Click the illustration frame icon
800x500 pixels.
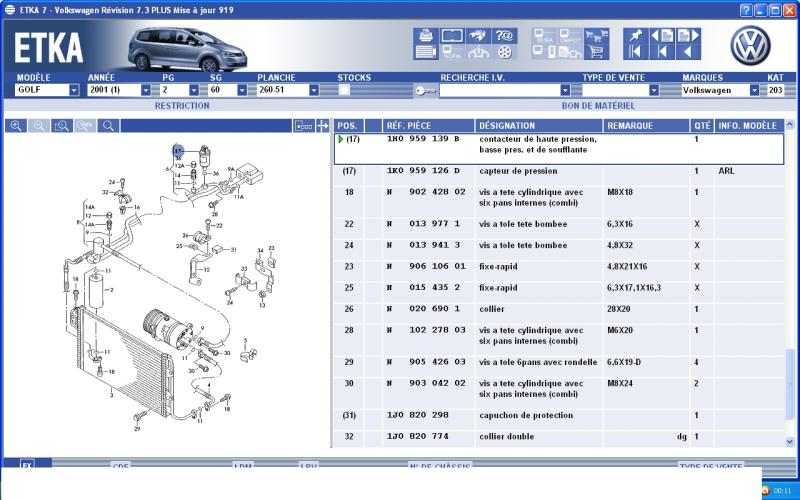tap(452, 36)
